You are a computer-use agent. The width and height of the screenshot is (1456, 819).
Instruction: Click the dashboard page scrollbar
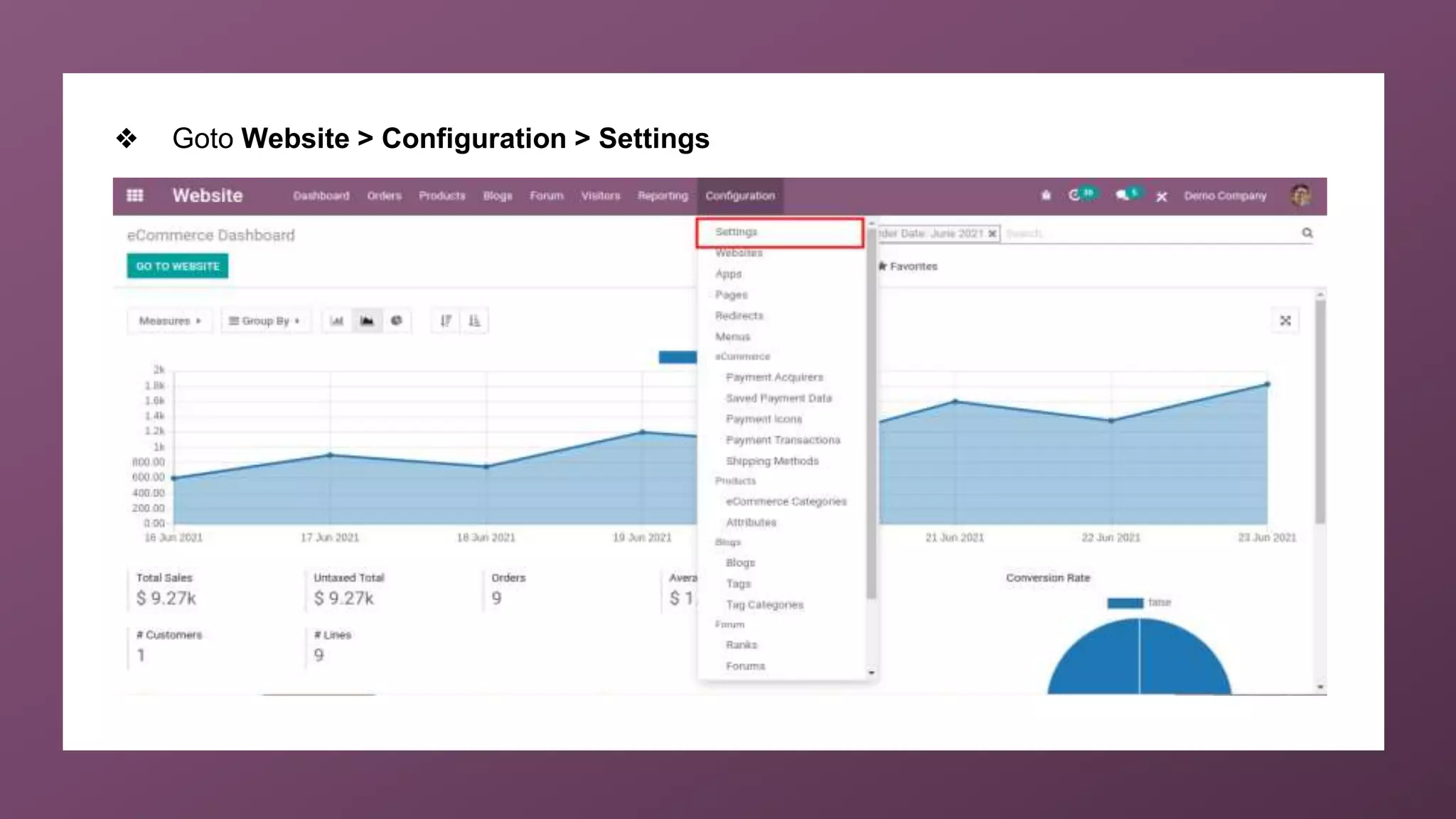point(1320,412)
